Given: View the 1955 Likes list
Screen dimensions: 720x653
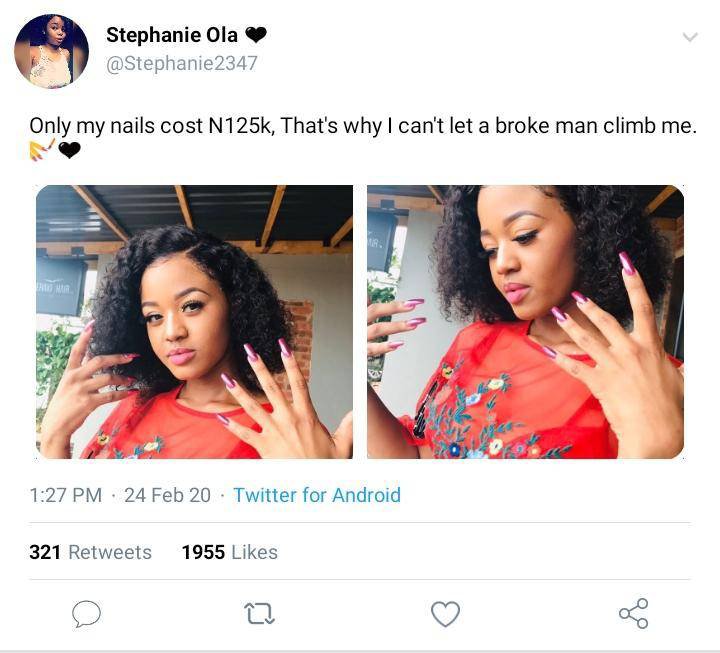Looking at the screenshot, I should 230,552.
